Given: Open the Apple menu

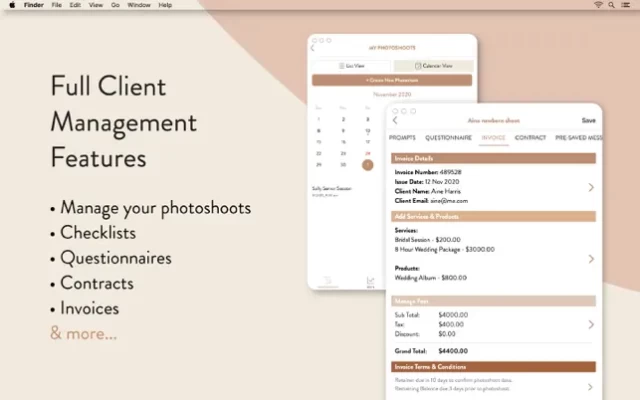Looking at the screenshot, I should pos(9,5).
